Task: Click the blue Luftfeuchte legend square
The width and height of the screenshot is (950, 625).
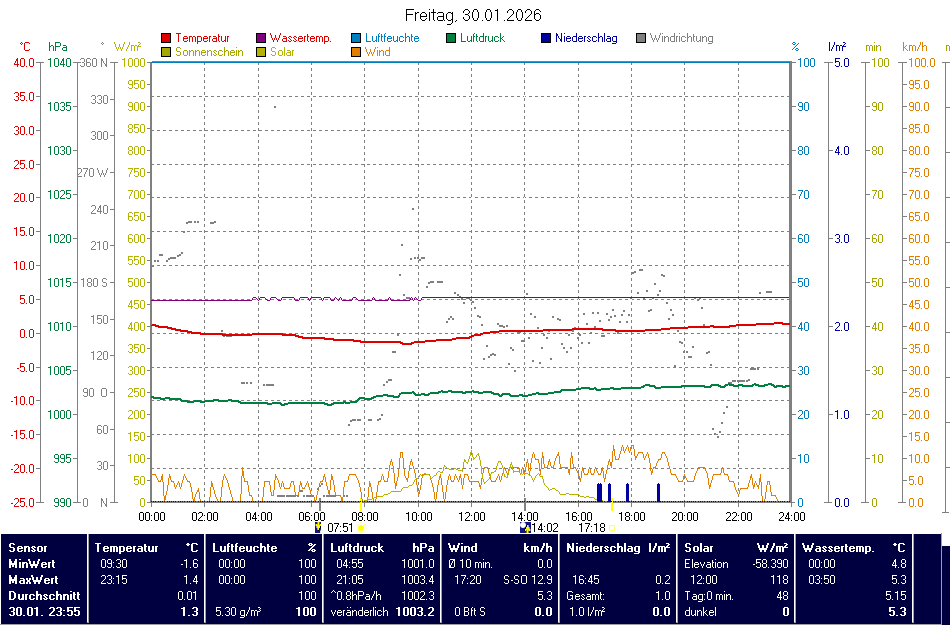Action: click(x=356, y=39)
